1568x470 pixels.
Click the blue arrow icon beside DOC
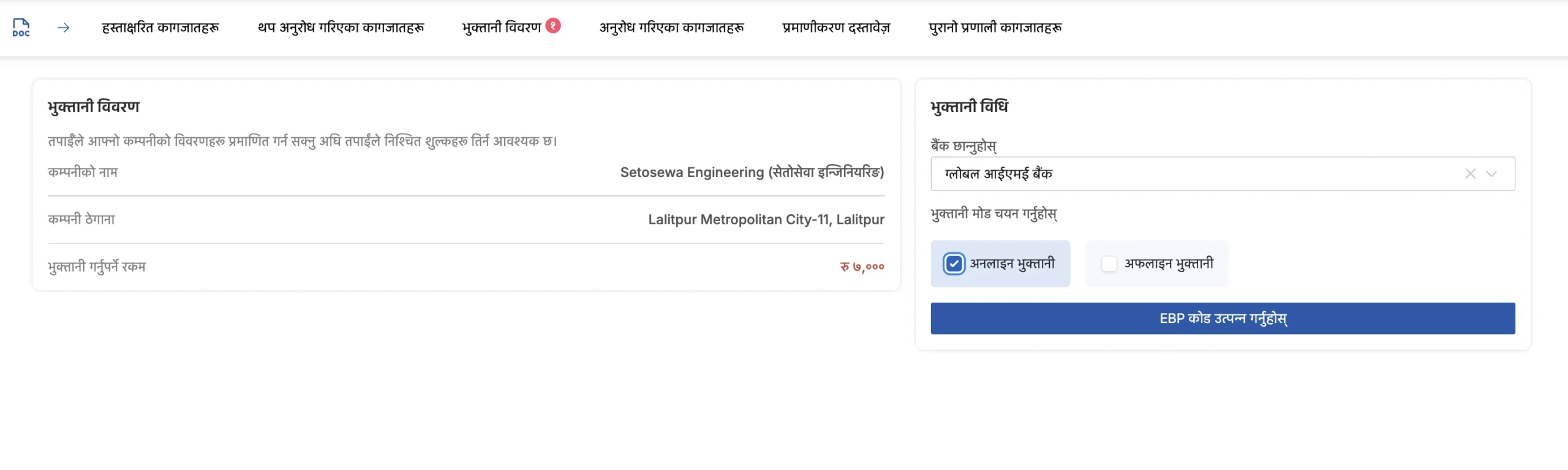pos(63,27)
